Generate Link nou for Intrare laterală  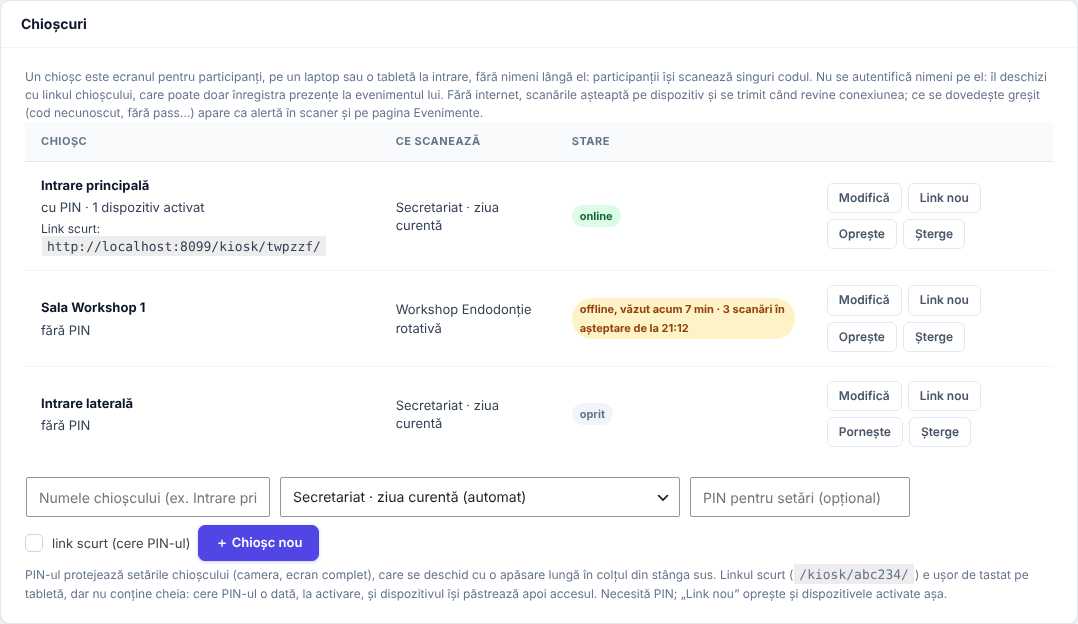tap(944, 396)
